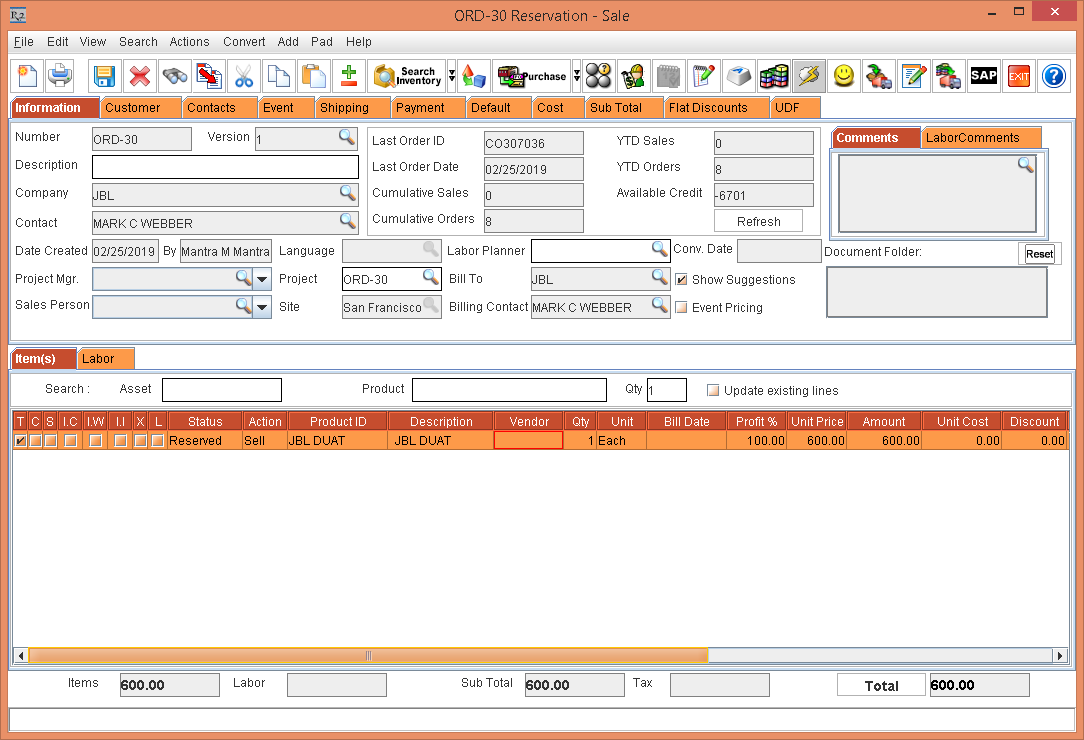Open the Convert menu
This screenshot has height=740, width=1084.
pyautogui.click(x=244, y=41)
